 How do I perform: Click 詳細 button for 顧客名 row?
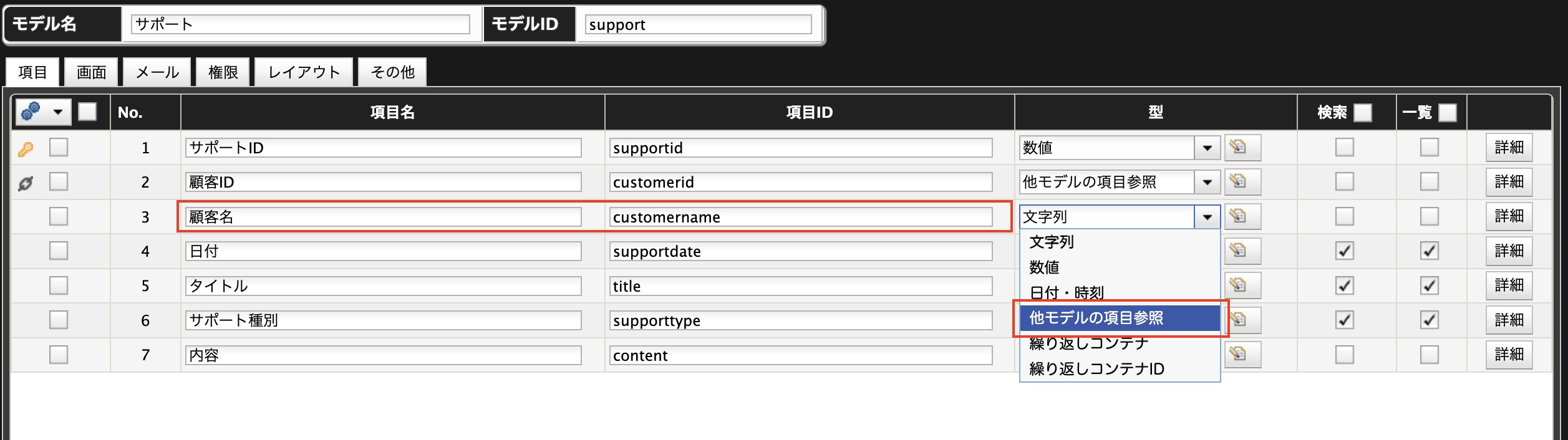[x=1509, y=216]
